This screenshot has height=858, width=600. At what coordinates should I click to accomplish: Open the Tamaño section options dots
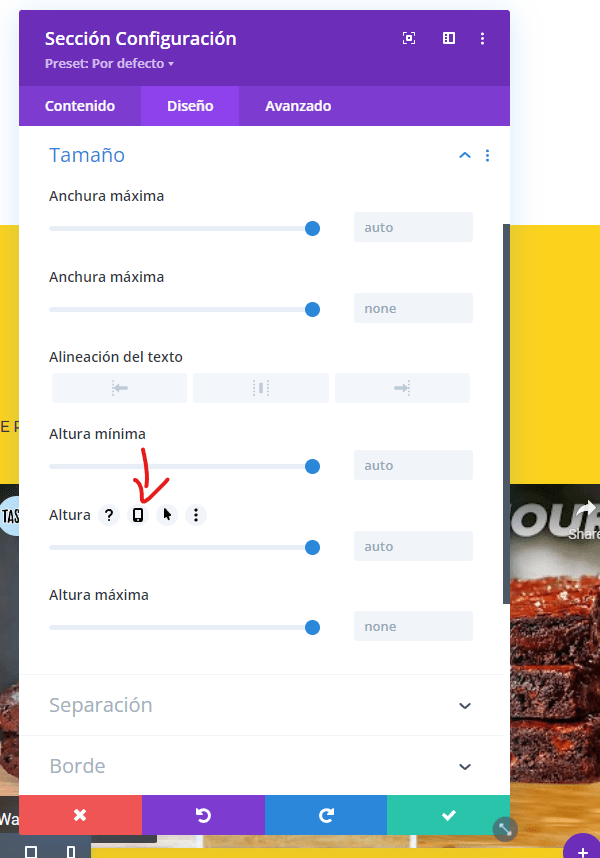point(487,155)
